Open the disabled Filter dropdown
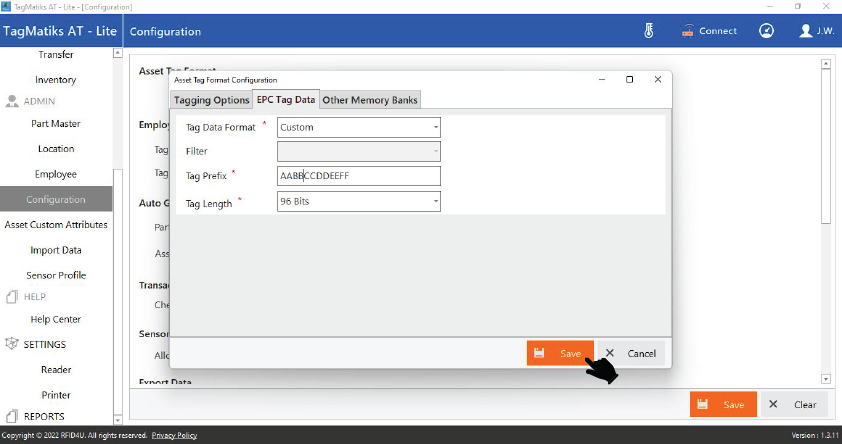Viewport: 842px width, 444px height. tap(358, 152)
